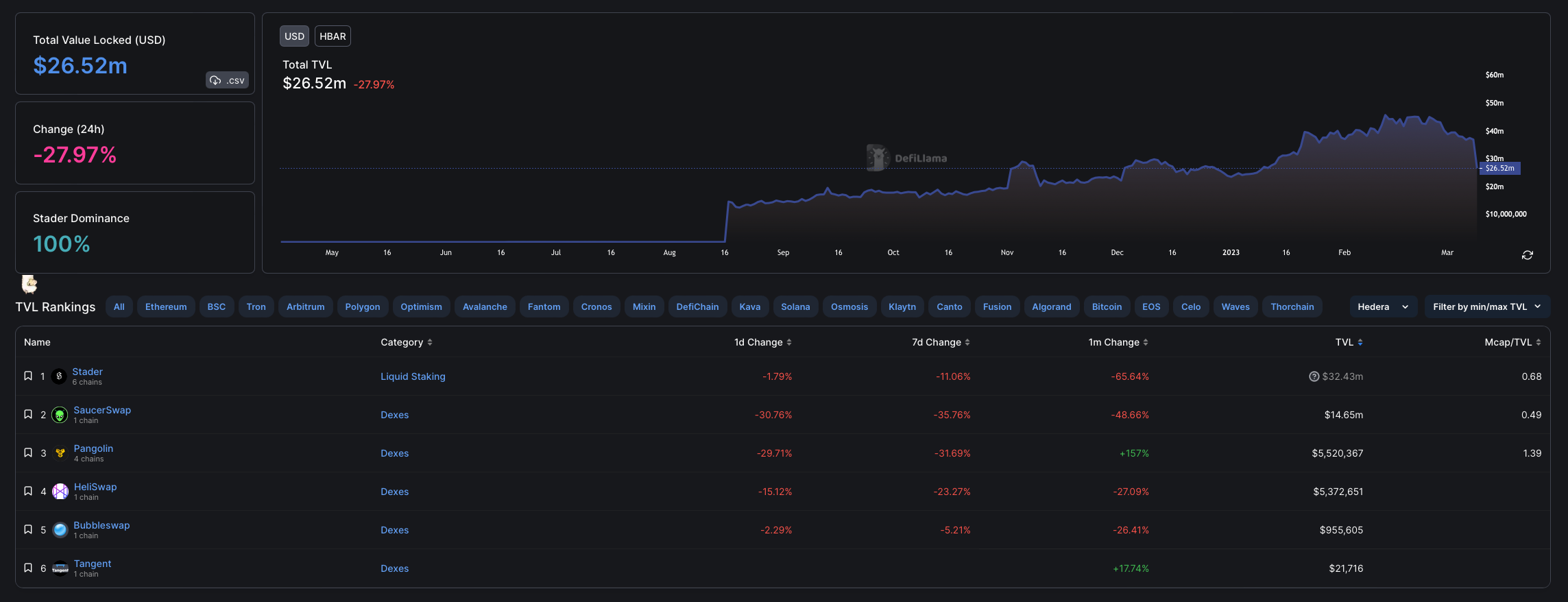This screenshot has height=602, width=1568.
Task: Select the Avalanche chain tab
Action: point(485,306)
